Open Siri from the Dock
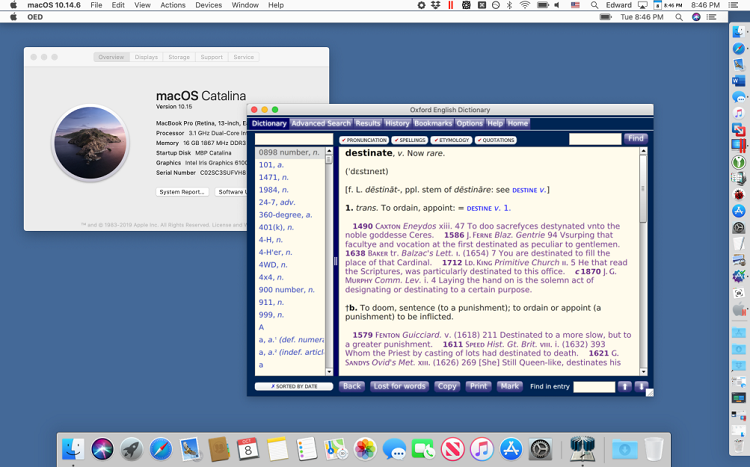This screenshot has width=750, height=467. pos(102,448)
